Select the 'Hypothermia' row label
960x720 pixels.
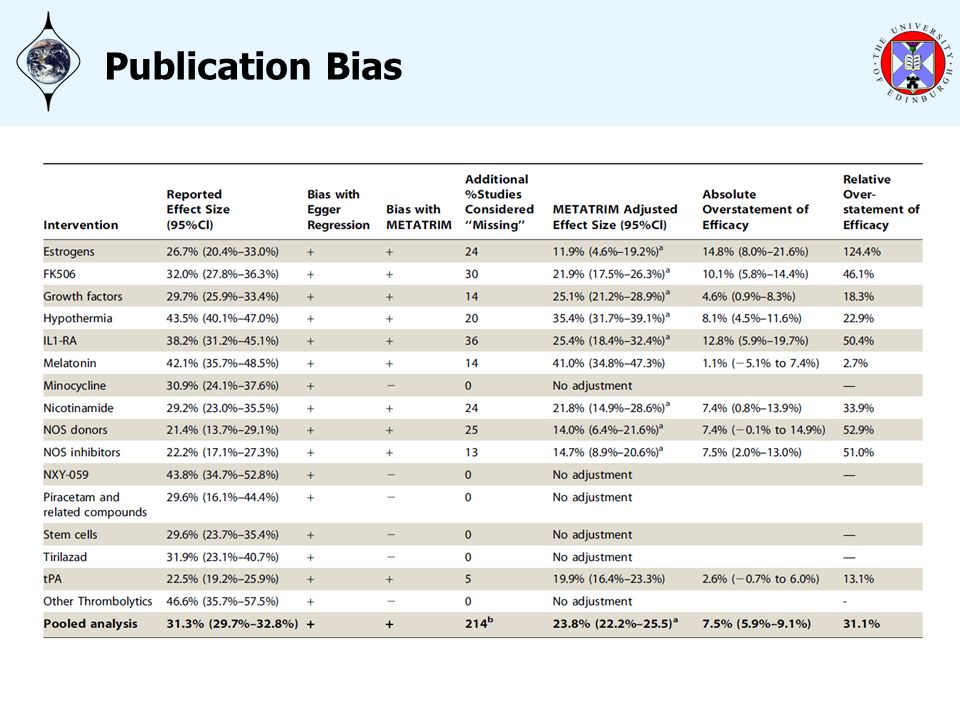click(78, 318)
